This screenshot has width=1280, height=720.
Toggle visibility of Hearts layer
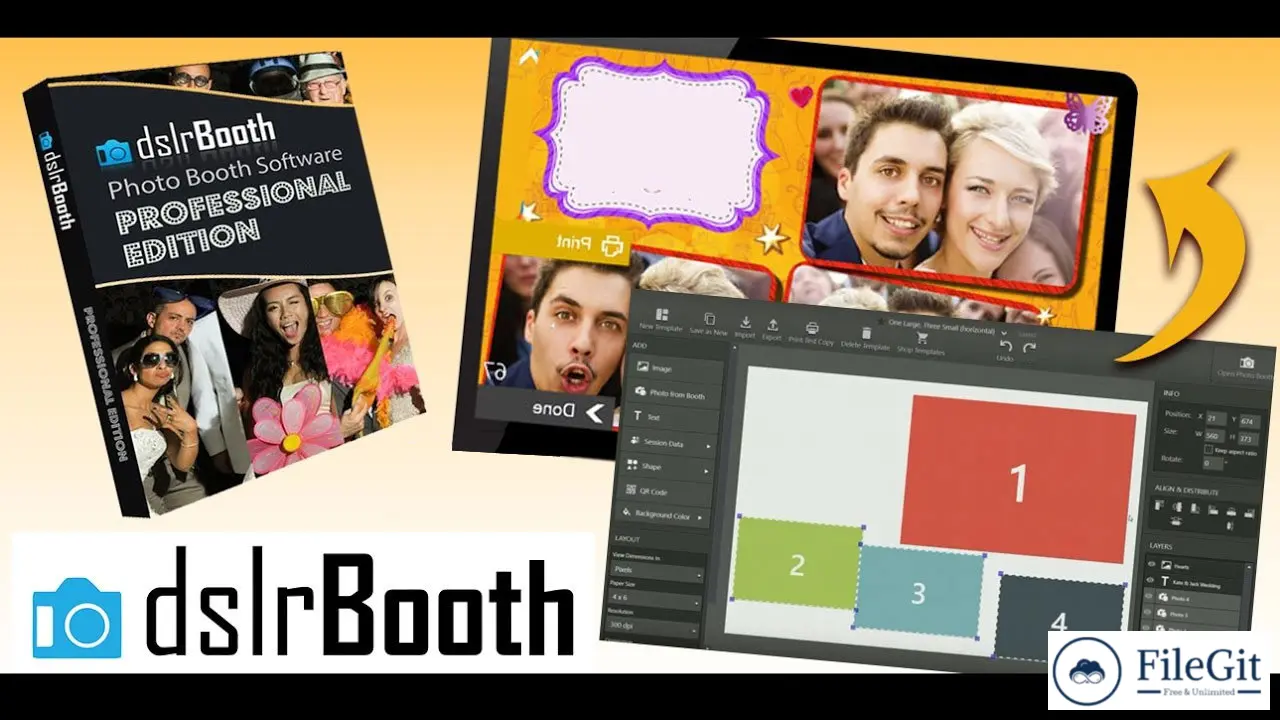(x=1151, y=564)
